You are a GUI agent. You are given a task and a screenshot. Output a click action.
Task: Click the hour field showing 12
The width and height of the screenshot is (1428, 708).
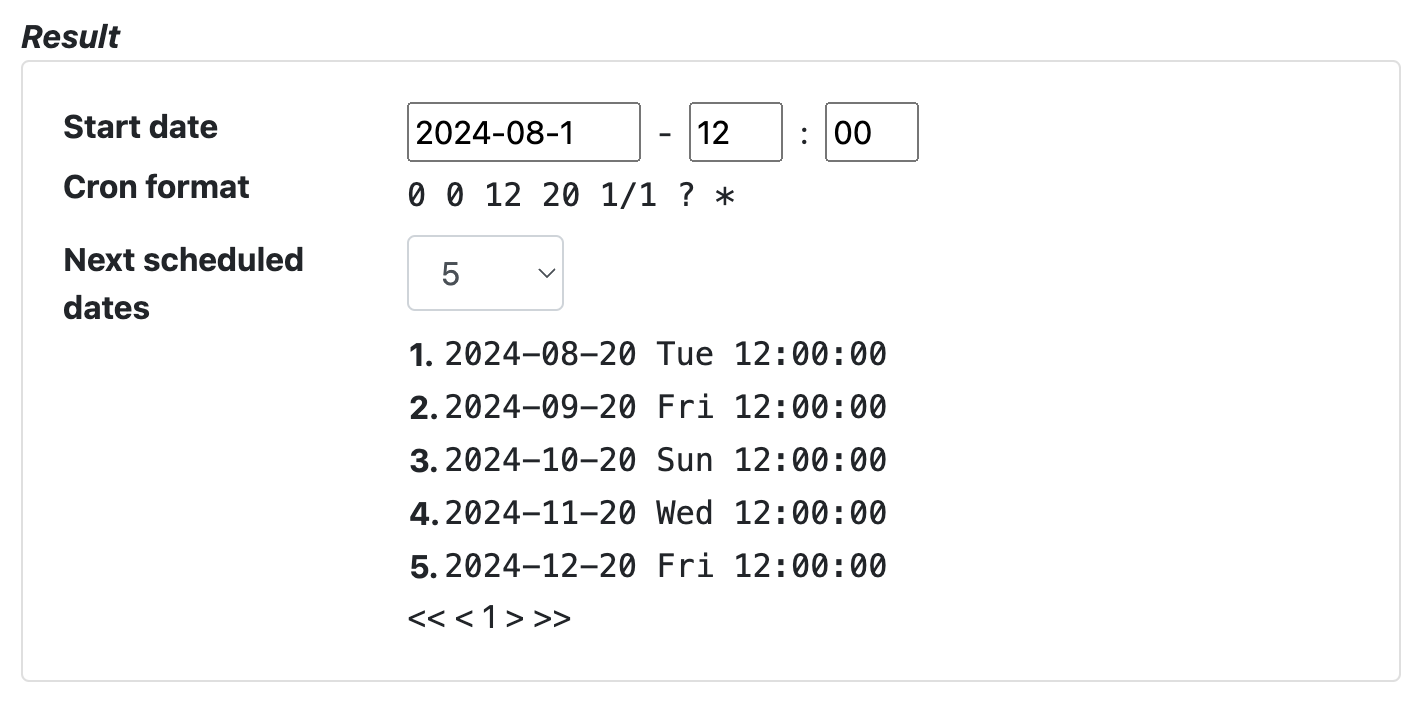tap(735, 132)
